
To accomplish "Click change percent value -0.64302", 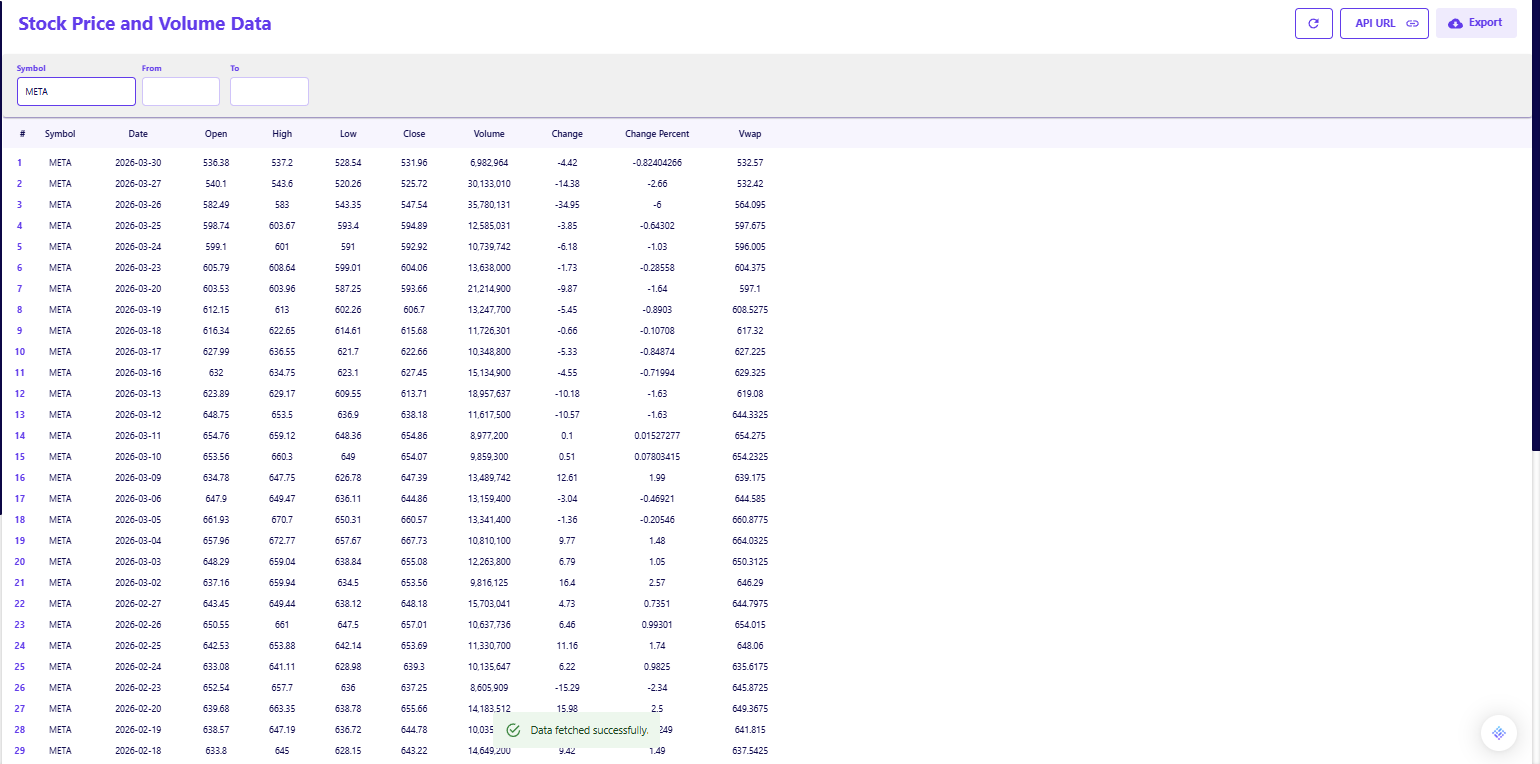I will (x=657, y=225).
